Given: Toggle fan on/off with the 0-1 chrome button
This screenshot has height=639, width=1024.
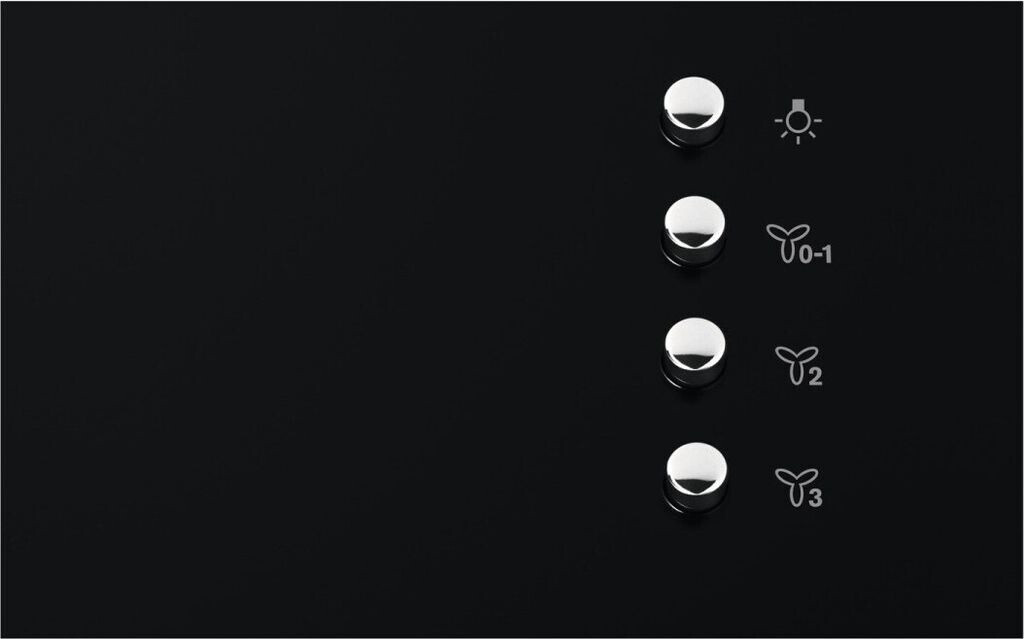Looking at the screenshot, I should [694, 231].
